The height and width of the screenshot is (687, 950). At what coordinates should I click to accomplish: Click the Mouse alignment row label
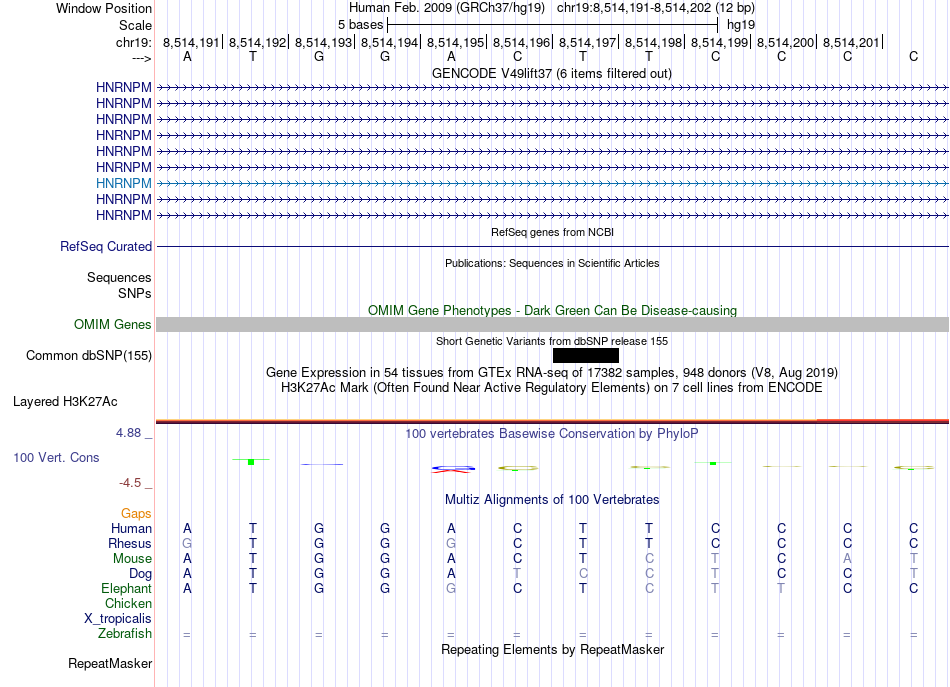click(x=132, y=559)
